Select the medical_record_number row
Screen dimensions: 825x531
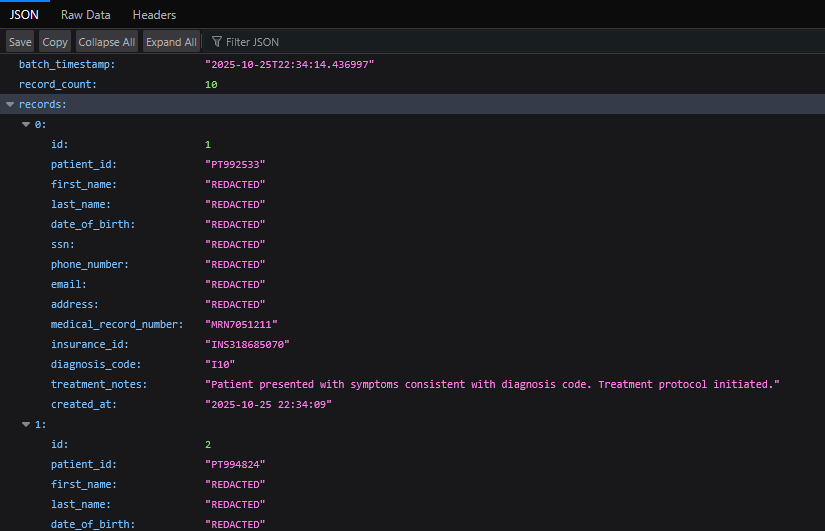117,324
